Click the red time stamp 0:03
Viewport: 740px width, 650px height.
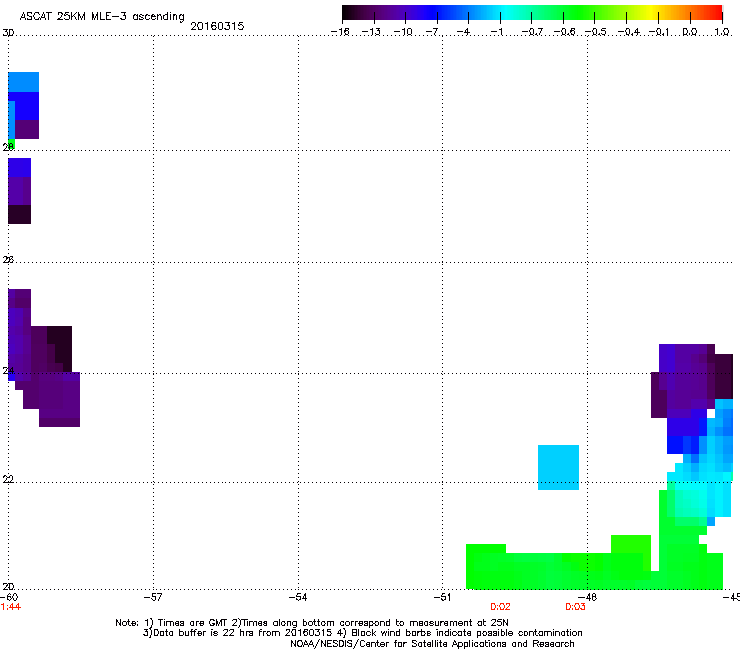(575, 607)
